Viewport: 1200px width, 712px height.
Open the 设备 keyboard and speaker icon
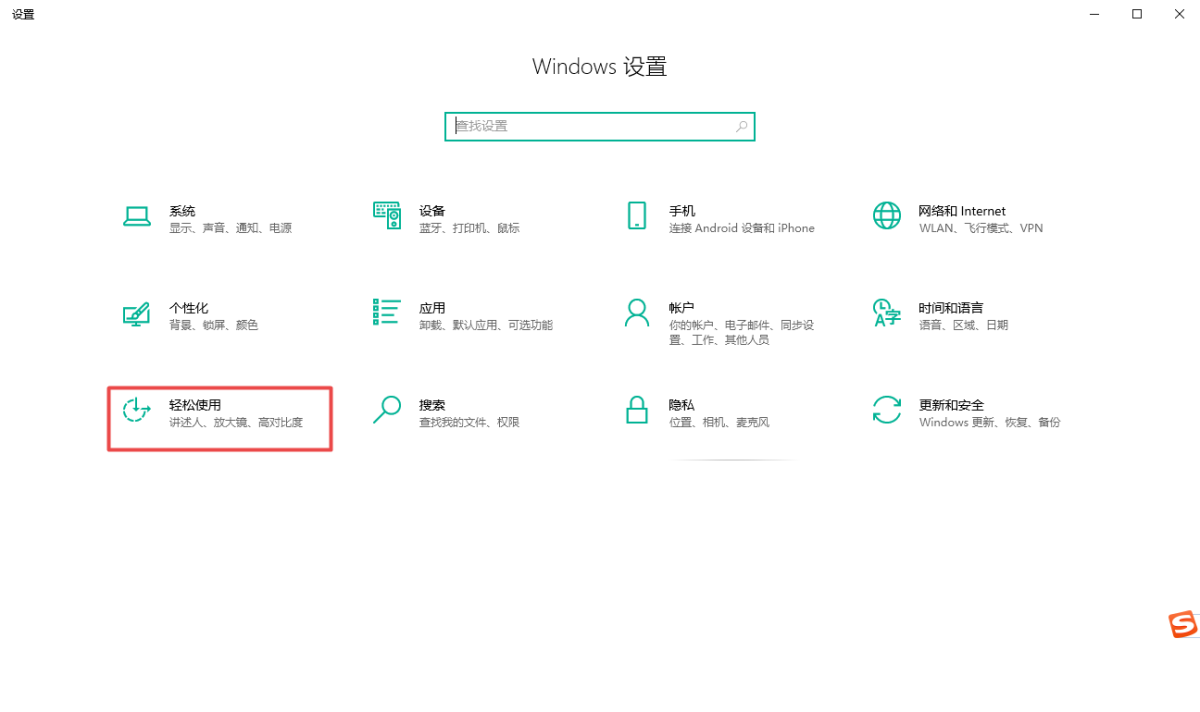[387, 215]
